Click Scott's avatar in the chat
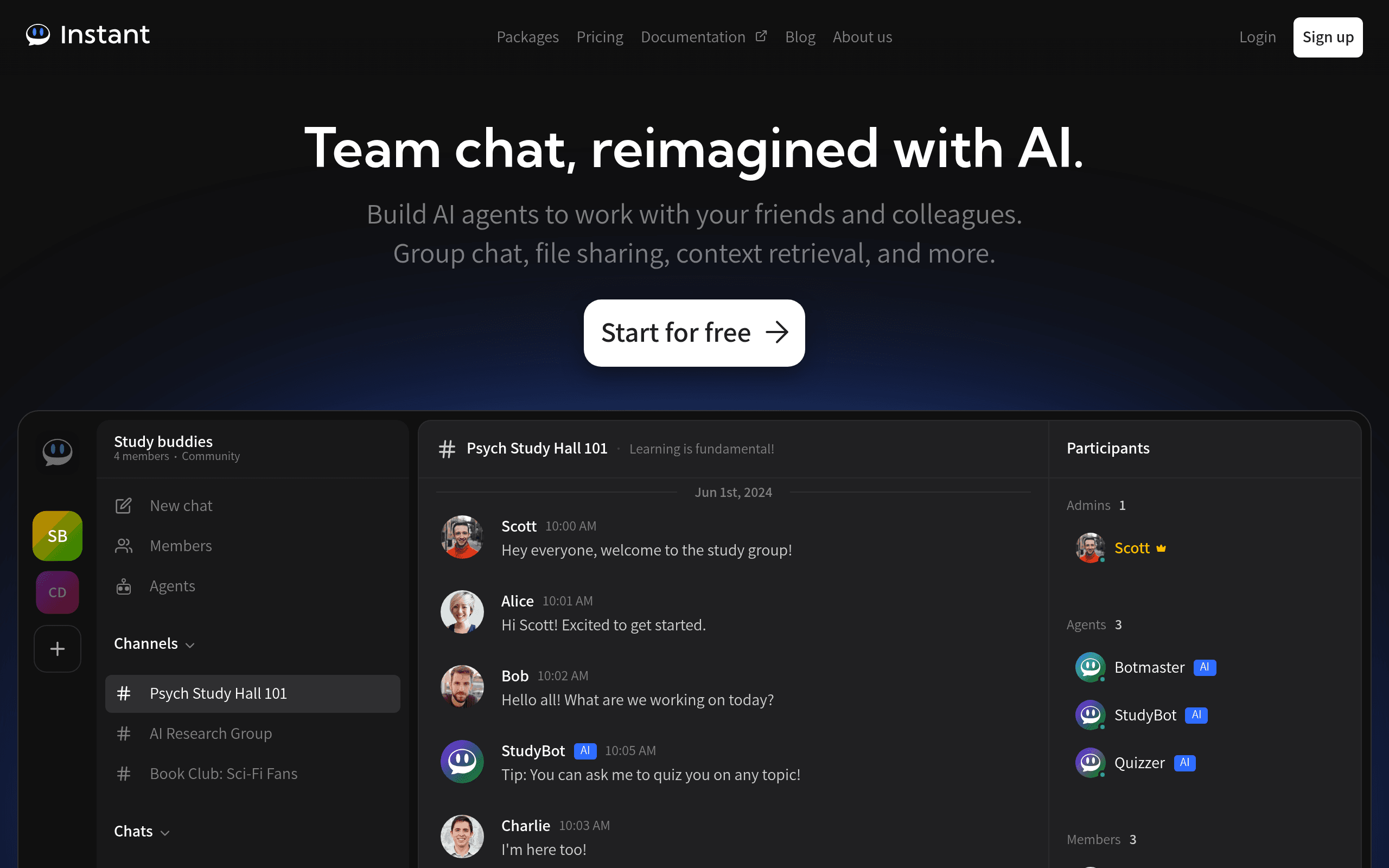This screenshot has width=1389, height=868. tap(462, 537)
